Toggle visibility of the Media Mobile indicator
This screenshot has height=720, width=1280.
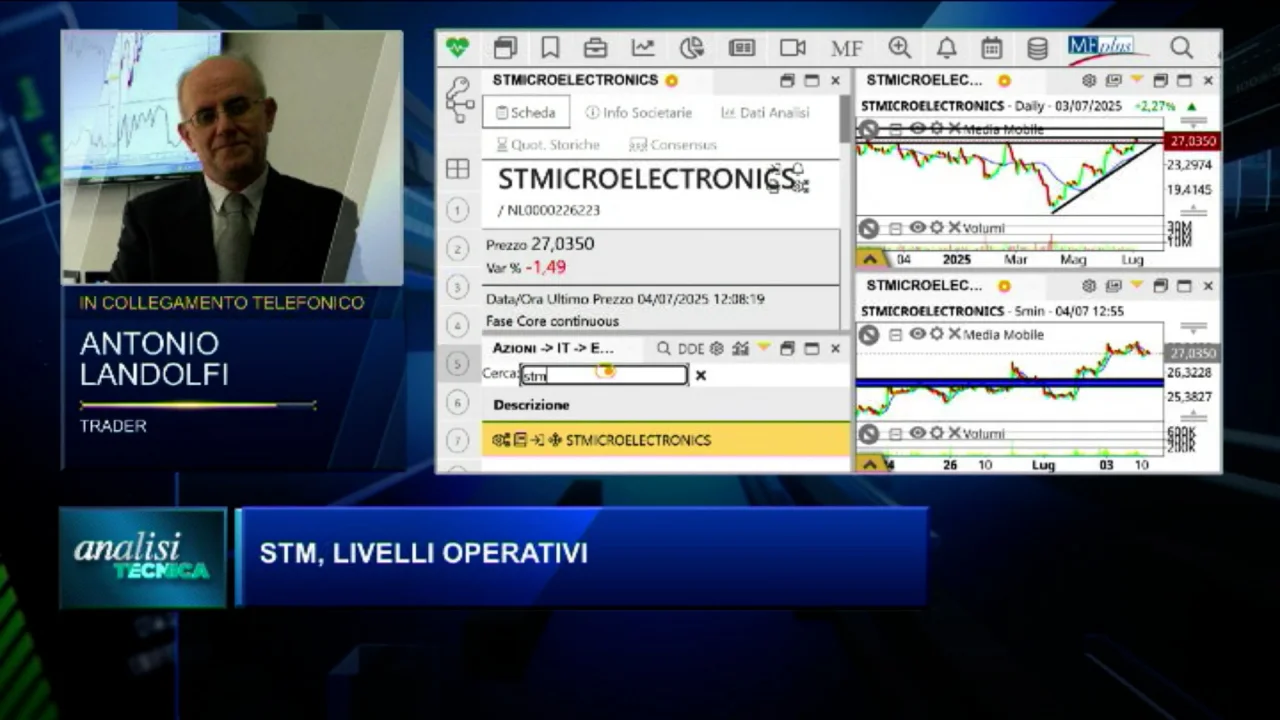pyautogui.click(x=915, y=129)
